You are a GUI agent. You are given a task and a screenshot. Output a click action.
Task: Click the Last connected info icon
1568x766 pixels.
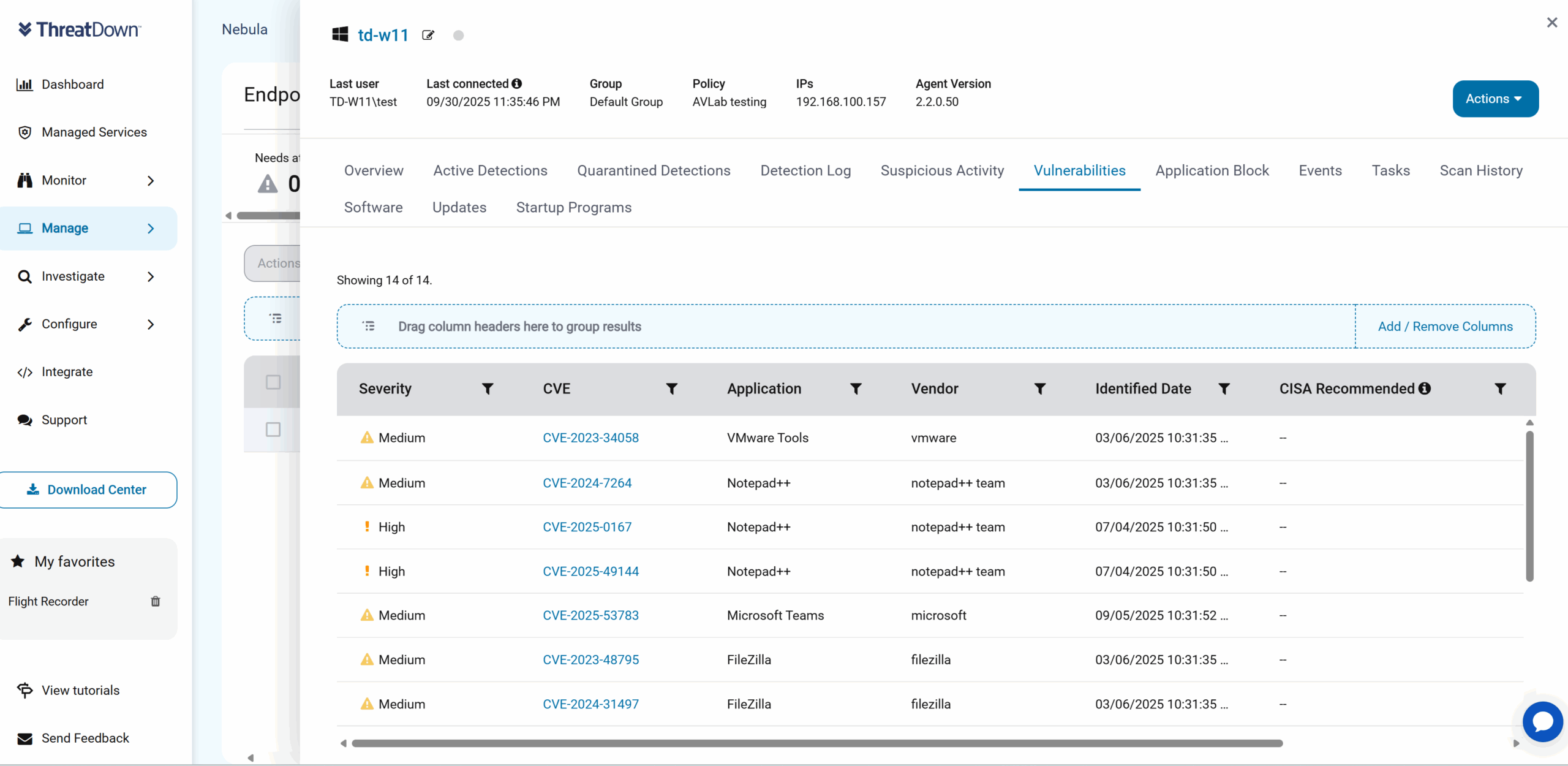coord(517,83)
